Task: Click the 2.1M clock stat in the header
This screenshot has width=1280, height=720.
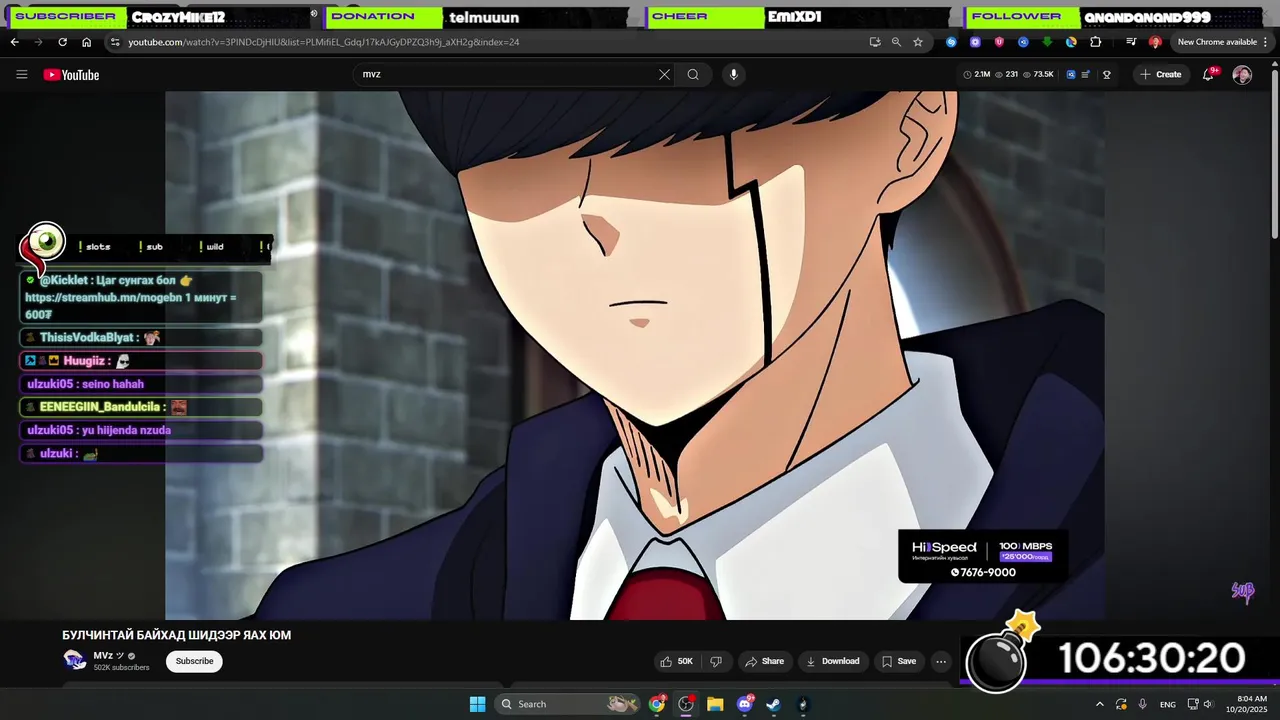Action: click(976, 74)
